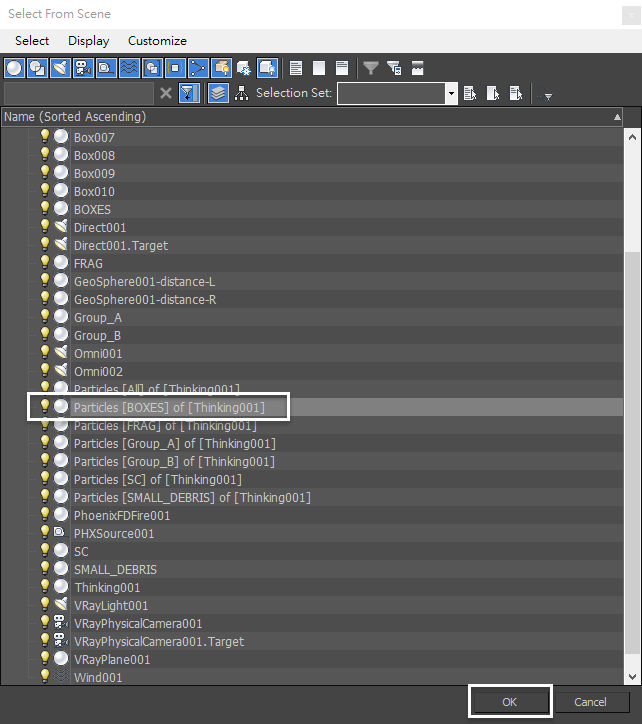This screenshot has width=642, height=724.
Task: Open the Selection Set dropdown
Action: 451,94
